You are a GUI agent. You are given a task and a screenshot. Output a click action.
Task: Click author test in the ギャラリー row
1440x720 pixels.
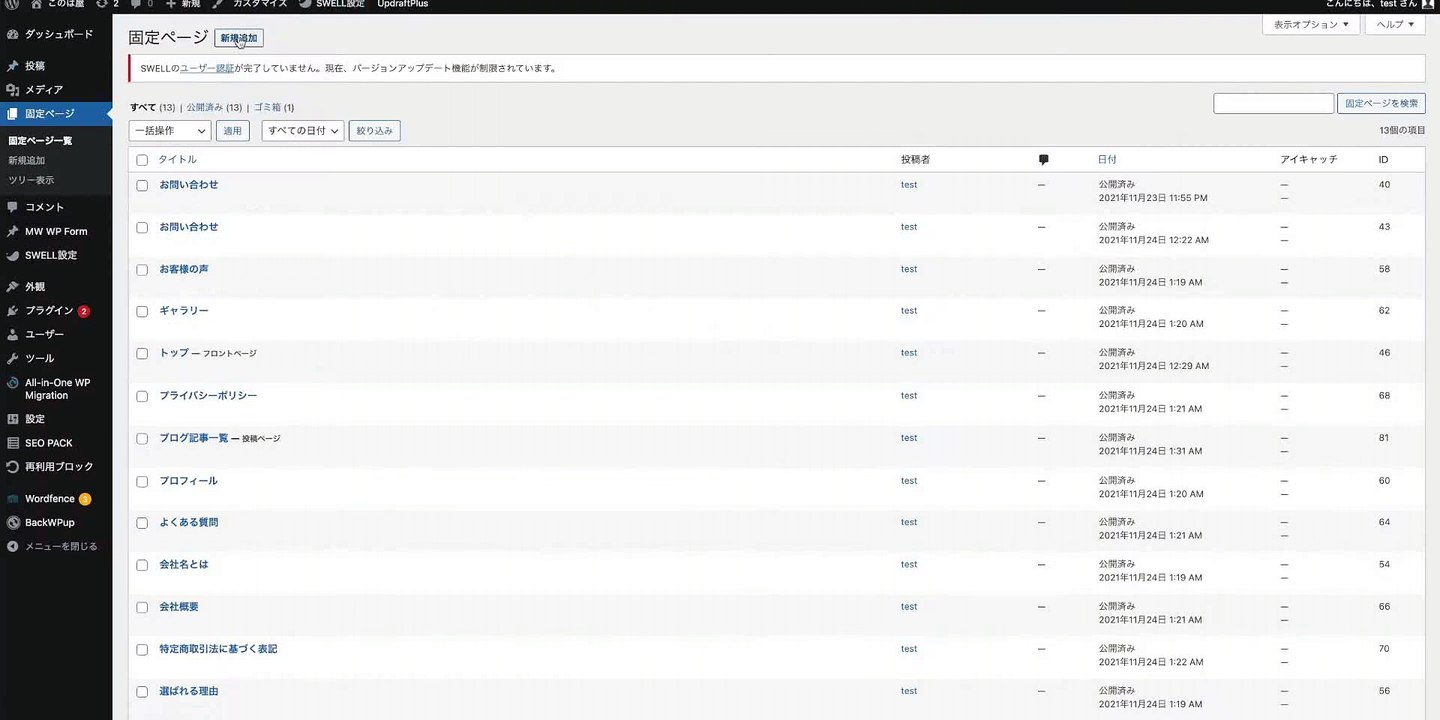click(909, 311)
